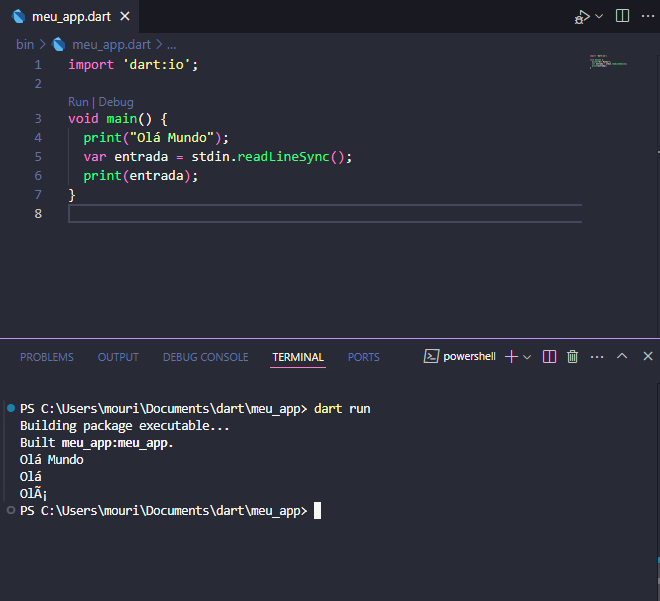This screenshot has height=601, width=660.
Task: Click the powershell terminal label
Action: pos(469,356)
